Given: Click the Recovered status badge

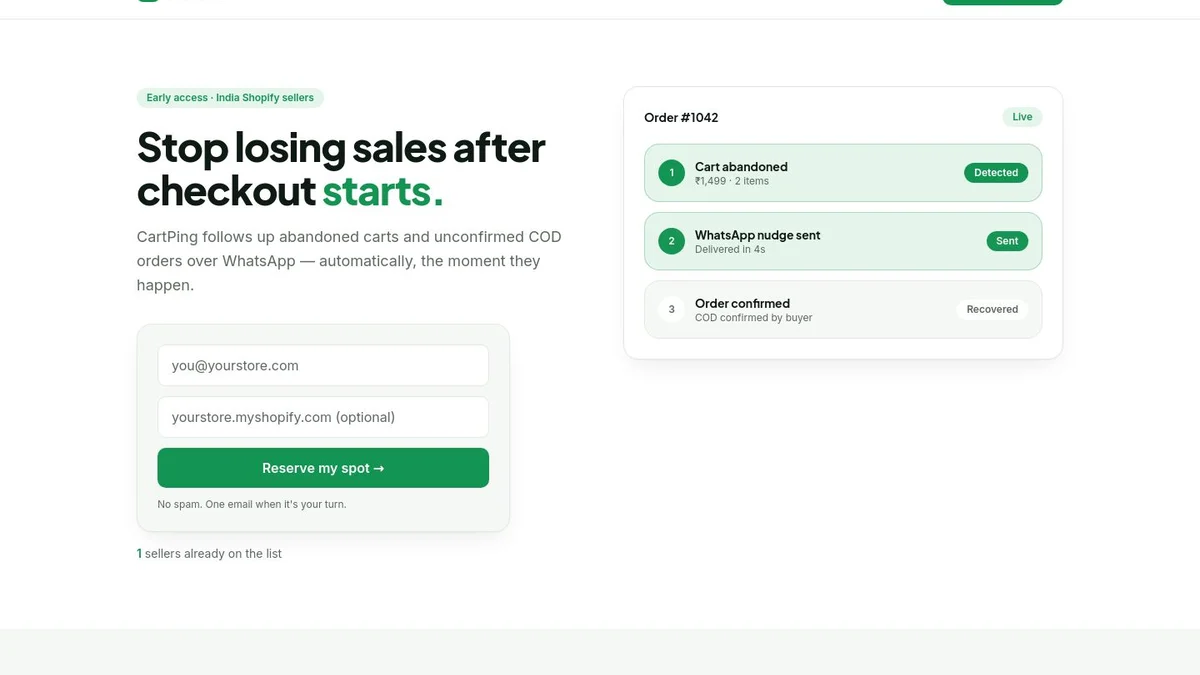Looking at the screenshot, I should point(992,309).
